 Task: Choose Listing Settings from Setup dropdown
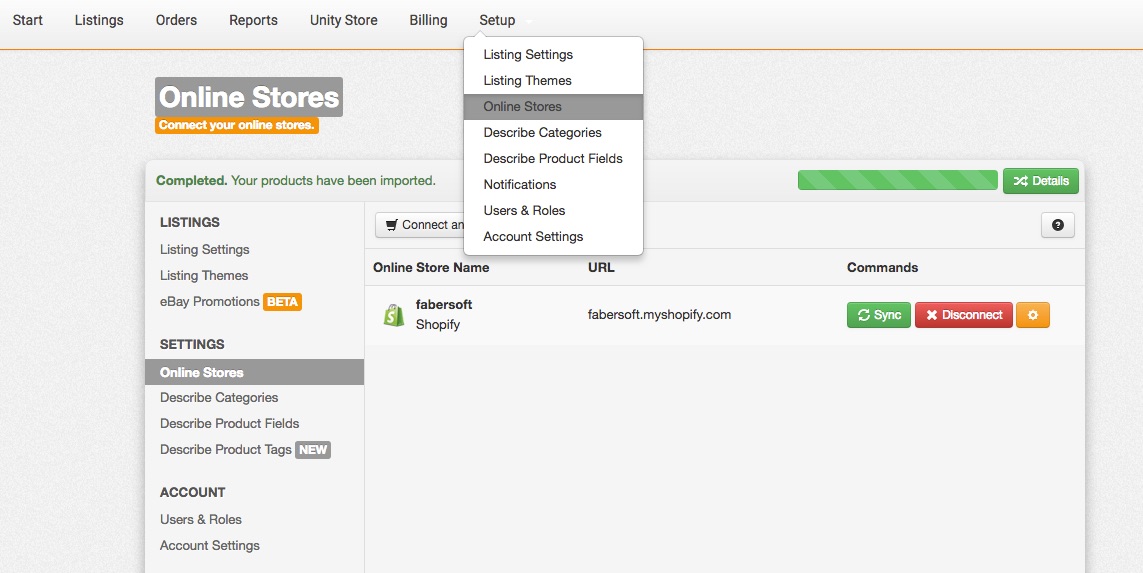(528, 55)
